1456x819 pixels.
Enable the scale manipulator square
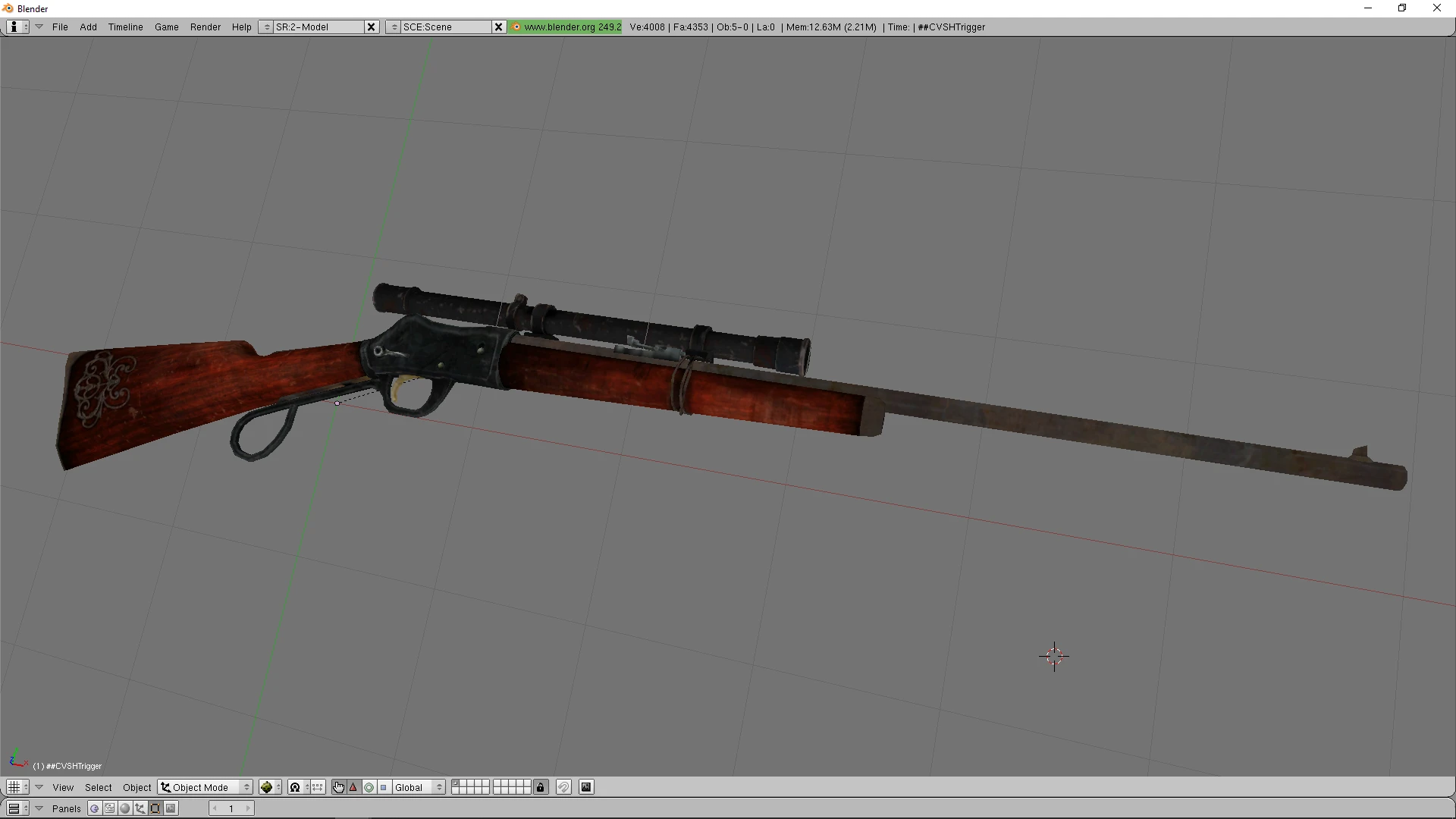[384, 787]
